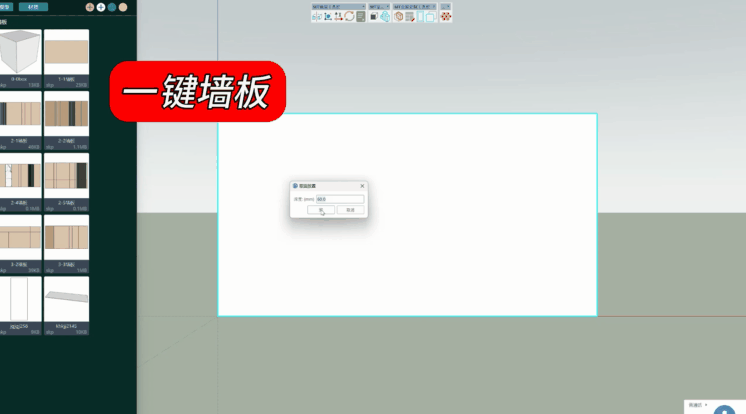This screenshot has height=414, width=746.
Task: Click the gray document panel toolbar icon
Action: coord(360,17)
